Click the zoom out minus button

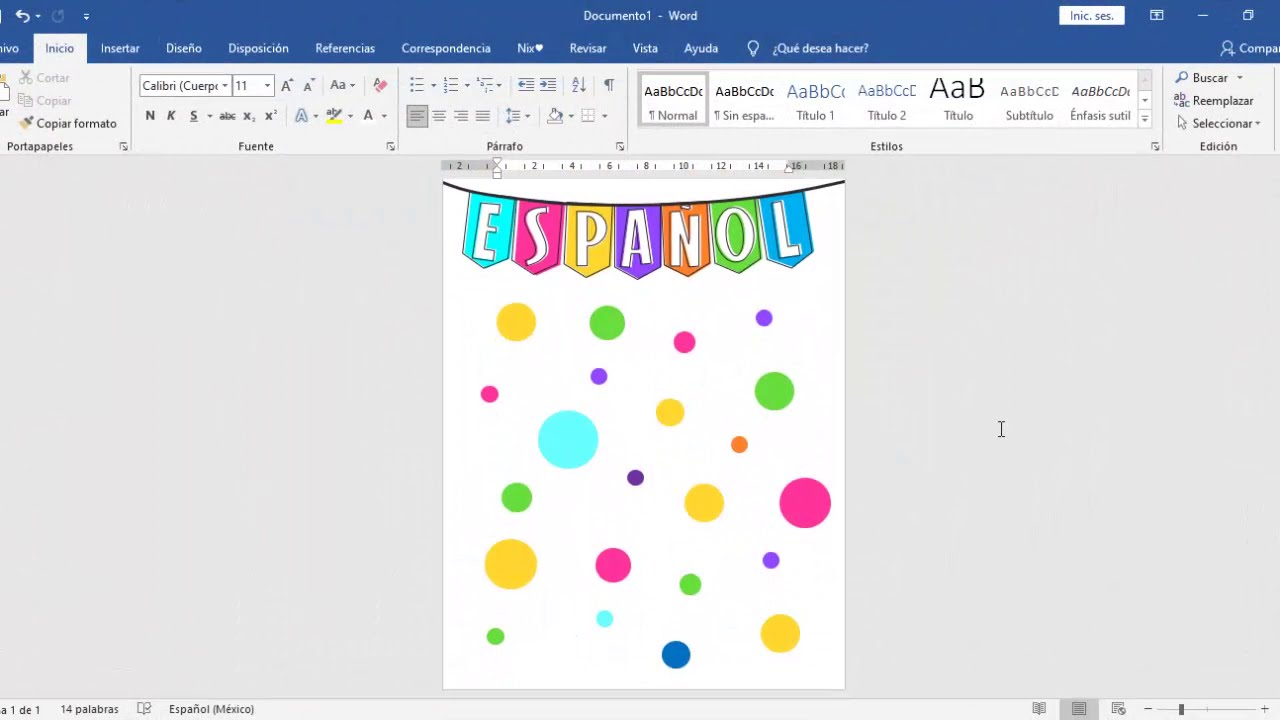tap(1148, 709)
